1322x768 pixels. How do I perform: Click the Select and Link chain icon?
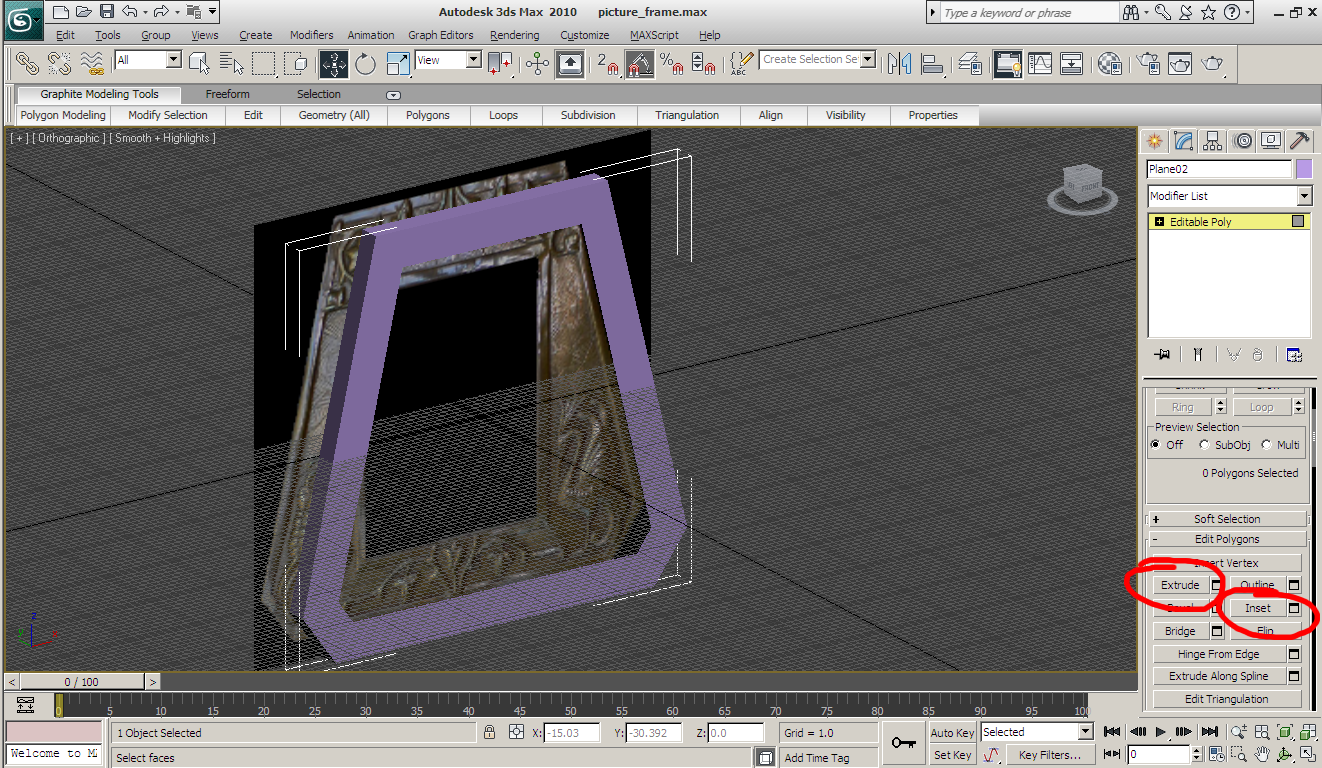click(26, 64)
